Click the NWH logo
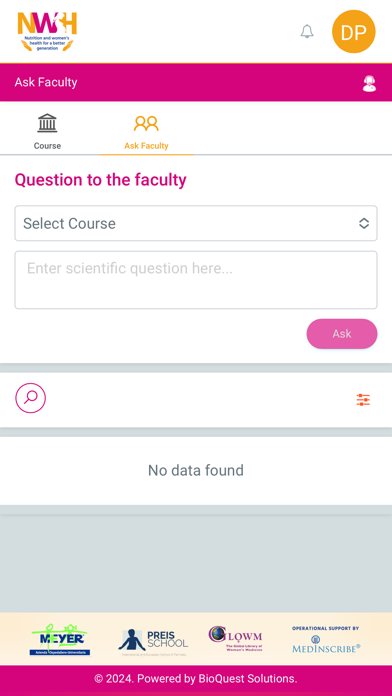Image resolution: width=392 pixels, height=696 pixels. pyautogui.click(x=47, y=31)
